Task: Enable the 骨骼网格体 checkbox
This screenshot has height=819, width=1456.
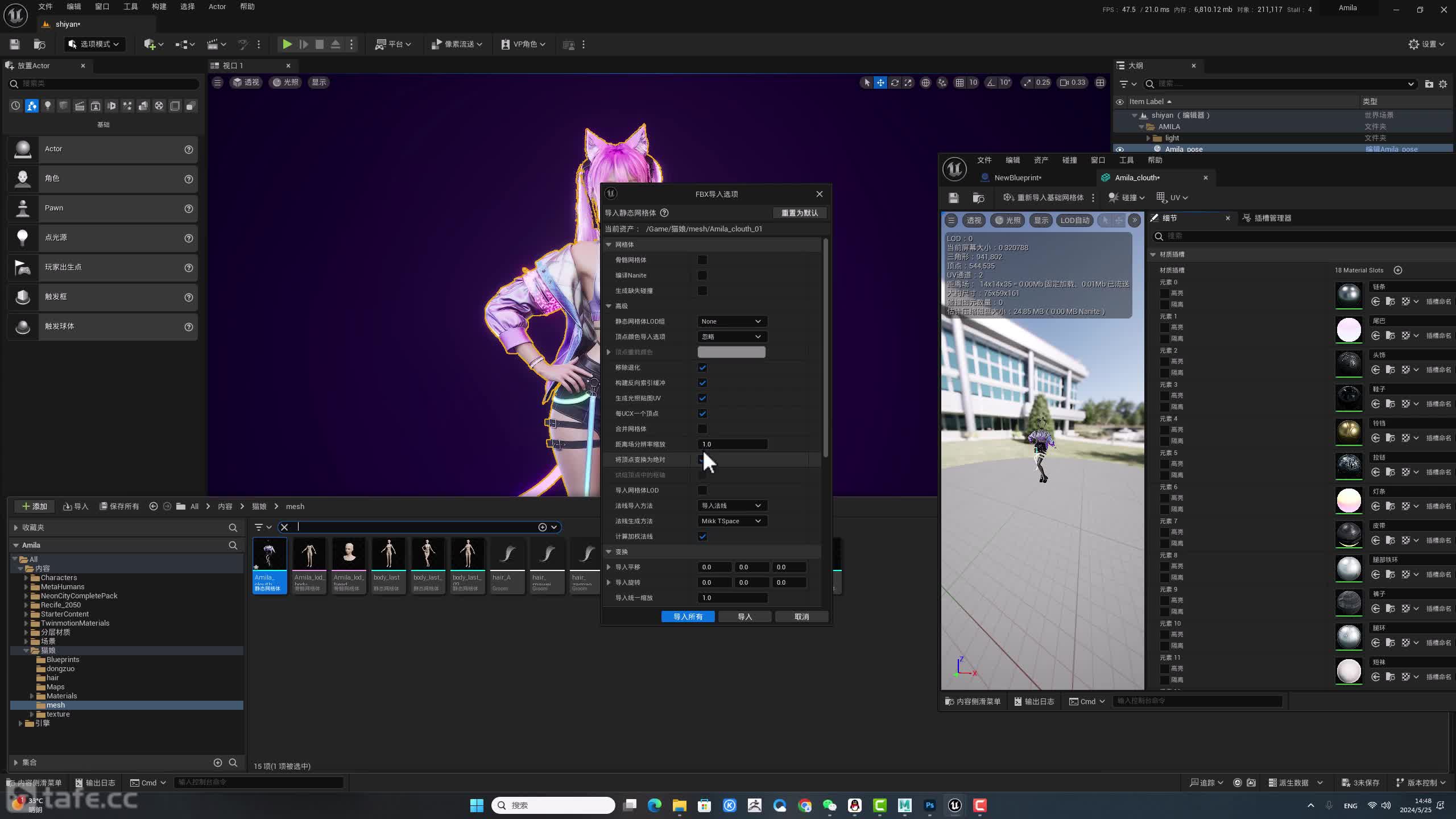Action: coord(702,260)
